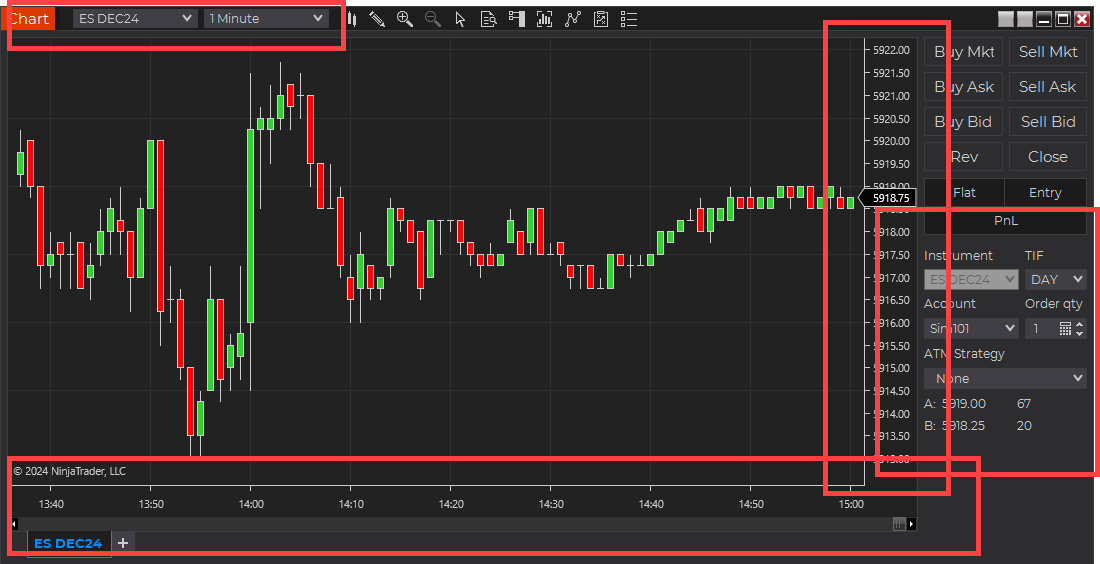Click the 14:50 time axis label
Screen dimensions: 1100x564
pyautogui.click(x=751, y=504)
